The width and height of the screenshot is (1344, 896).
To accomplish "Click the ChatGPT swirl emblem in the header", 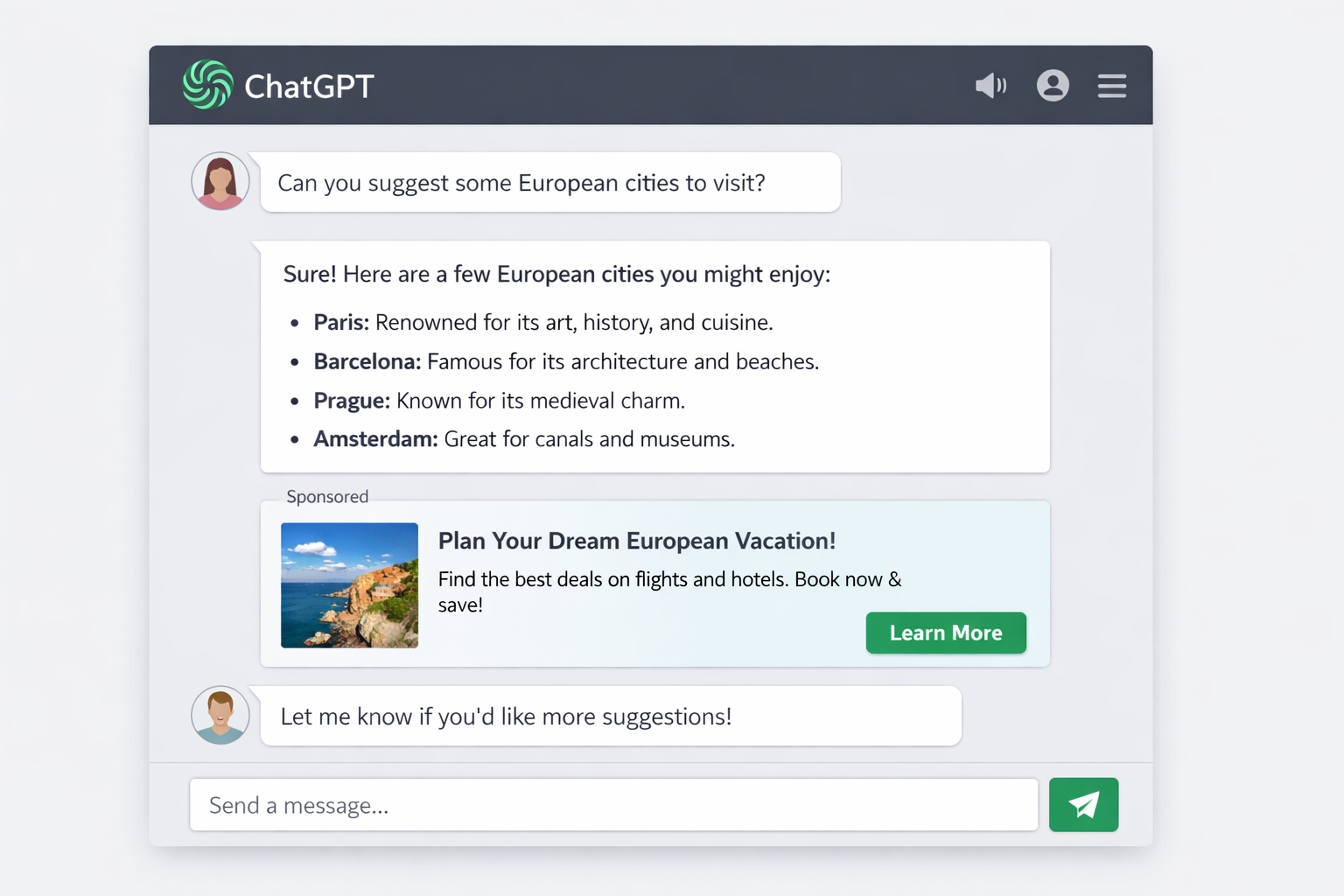I will click(208, 84).
